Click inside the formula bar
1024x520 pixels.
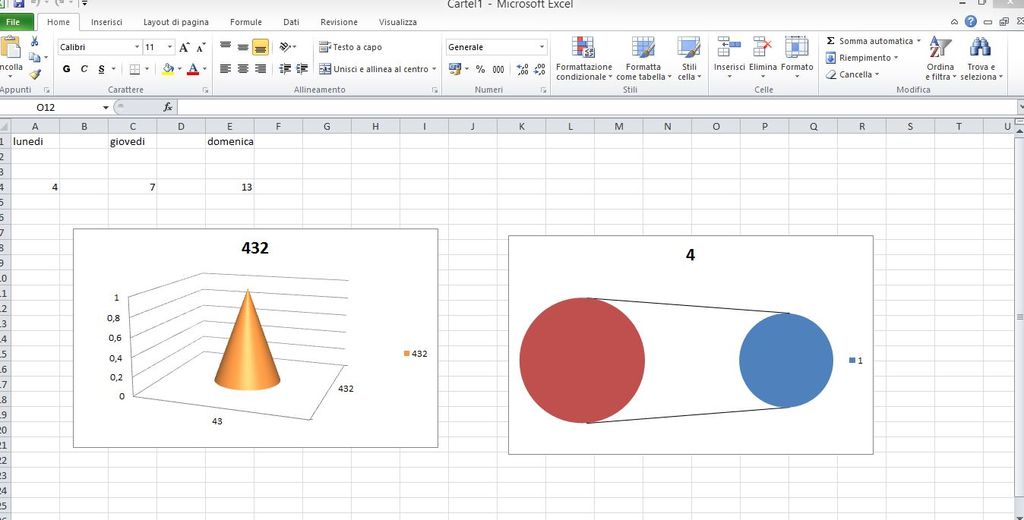click(598, 107)
